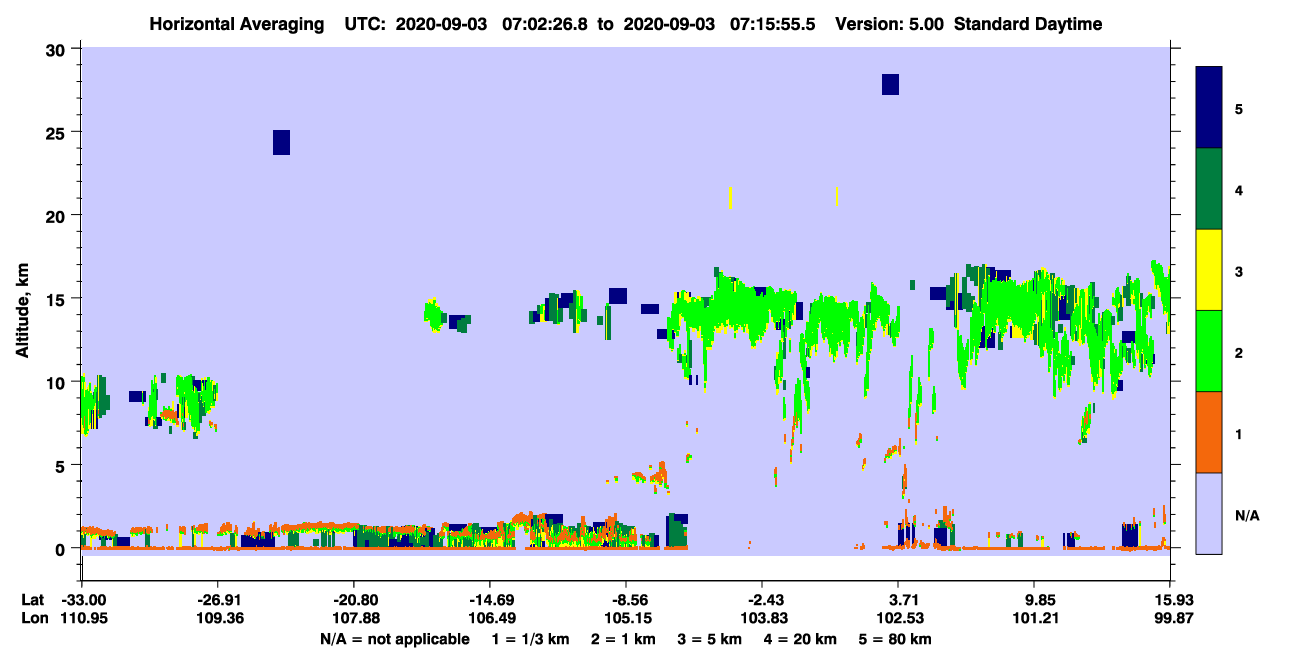This screenshot has height=667, width=1300.
Task: Click the longitude value 109.36
Action: 218,618
